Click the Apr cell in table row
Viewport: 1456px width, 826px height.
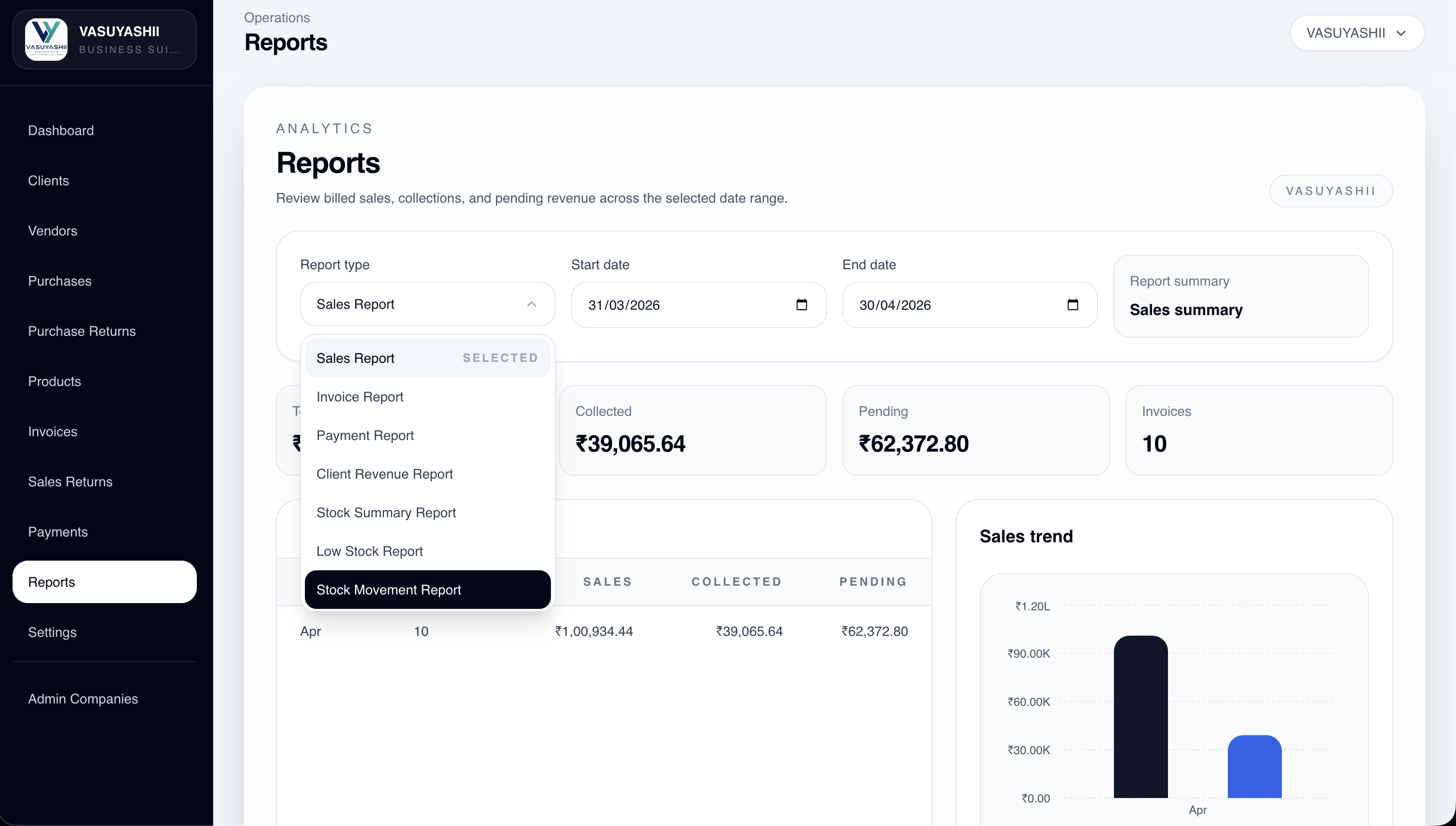(x=310, y=632)
